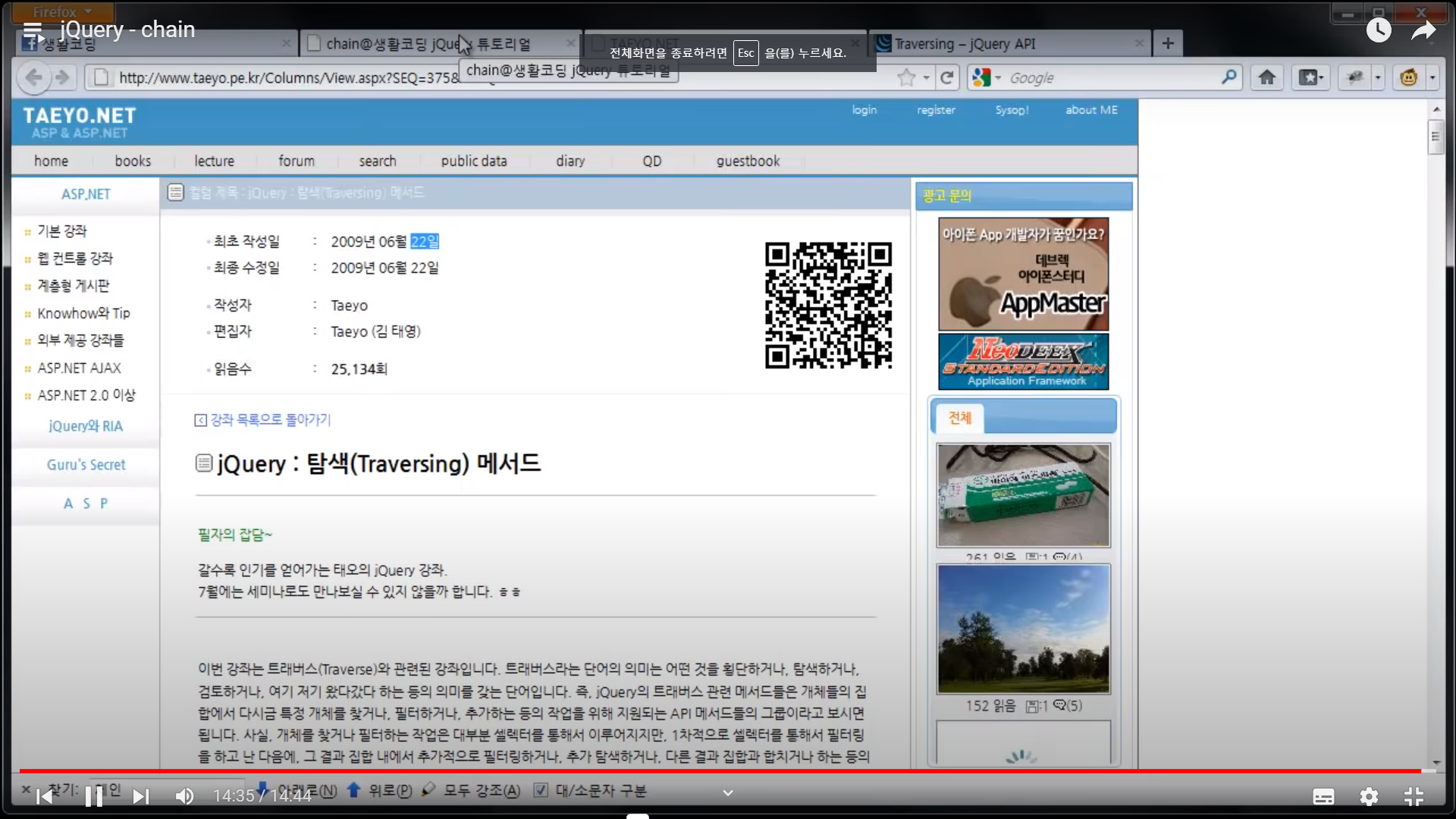This screenshot has height=819, width=1456.
Task: Open the playlist menu icon
Action: [33, 30]
